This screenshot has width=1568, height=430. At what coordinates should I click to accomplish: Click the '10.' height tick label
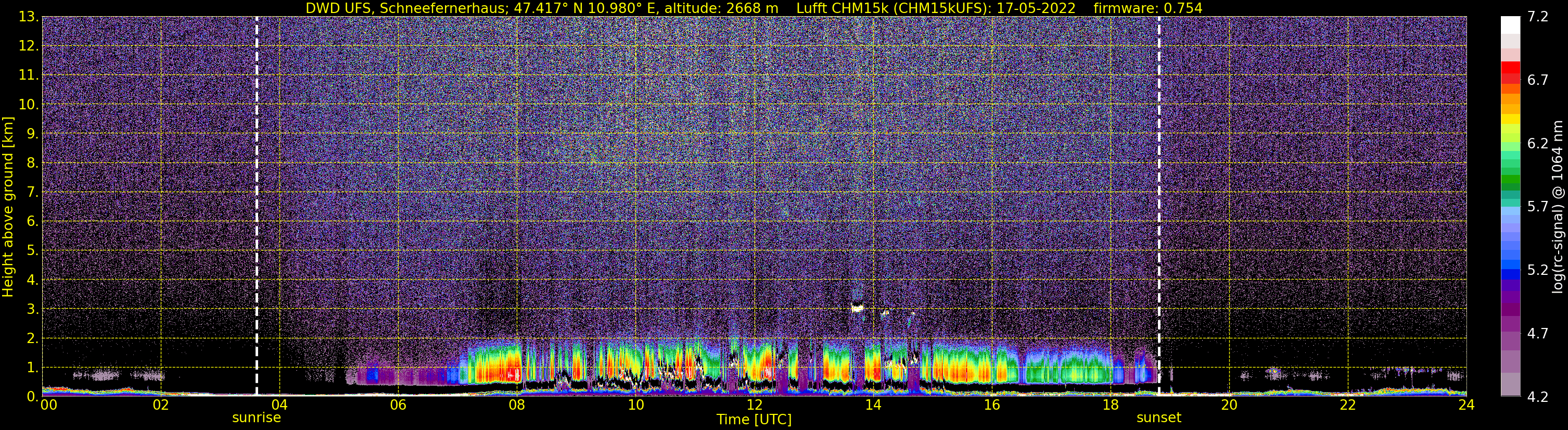pyautogui.click(x=28, y=105)
